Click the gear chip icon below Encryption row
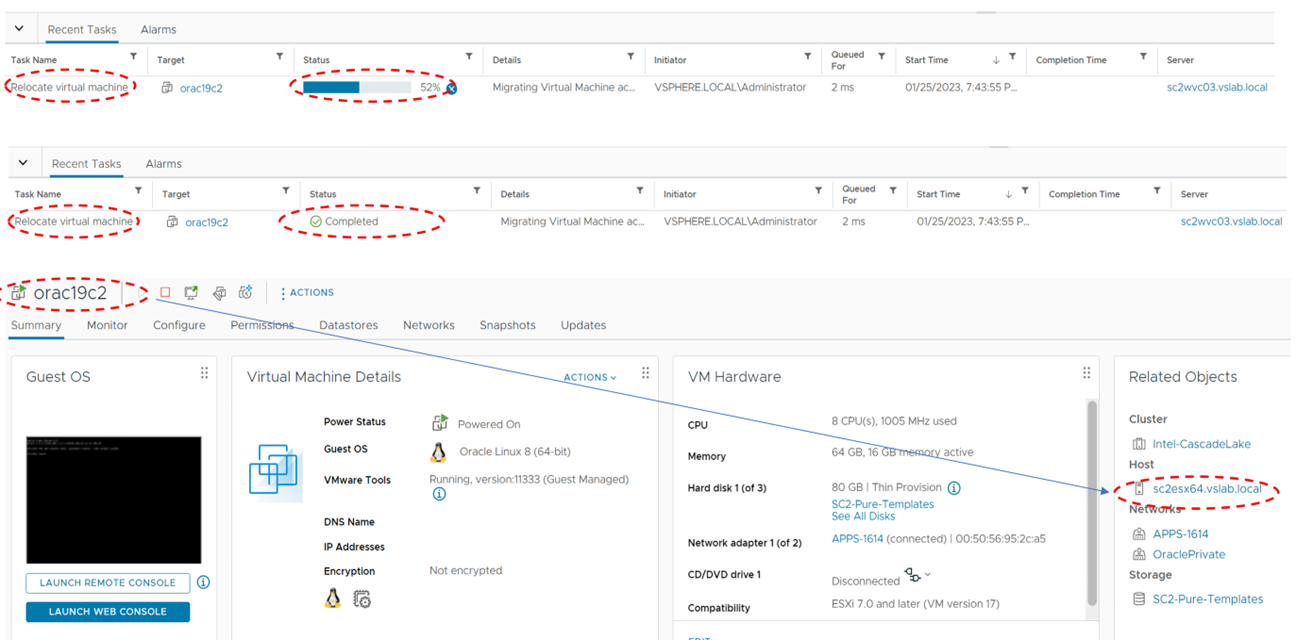The image size is (1296, 640). pos(363,599)
